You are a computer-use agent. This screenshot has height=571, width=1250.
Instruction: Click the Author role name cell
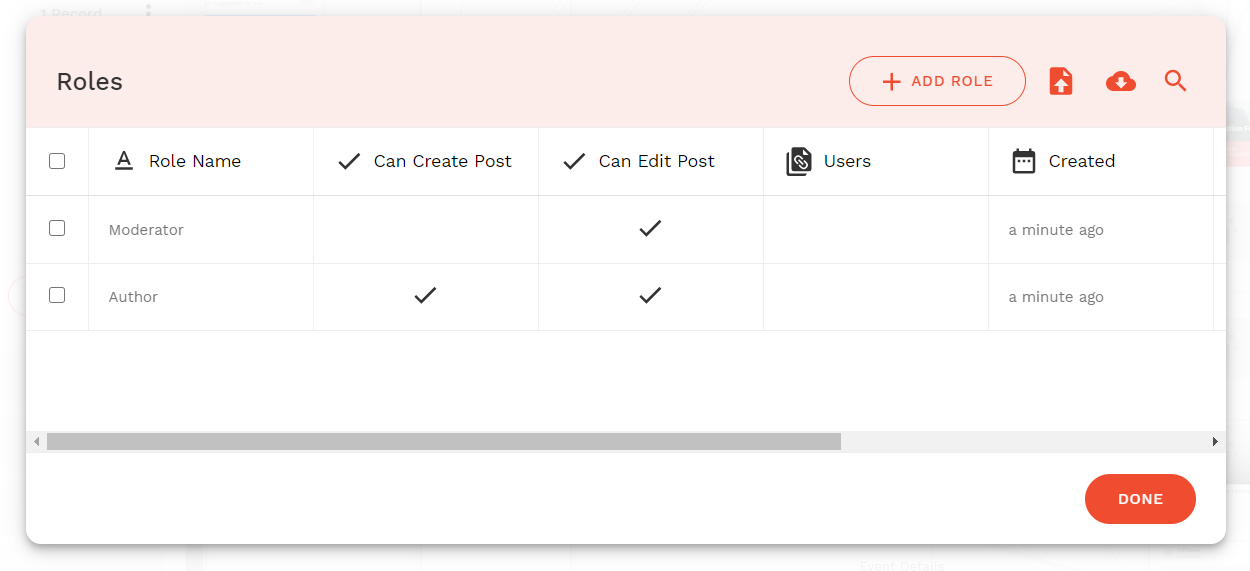[x=134, y=297]
